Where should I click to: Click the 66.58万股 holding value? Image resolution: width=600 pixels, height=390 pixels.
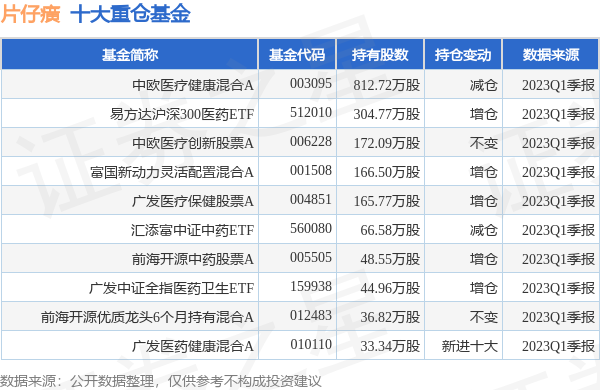(390, 230)
